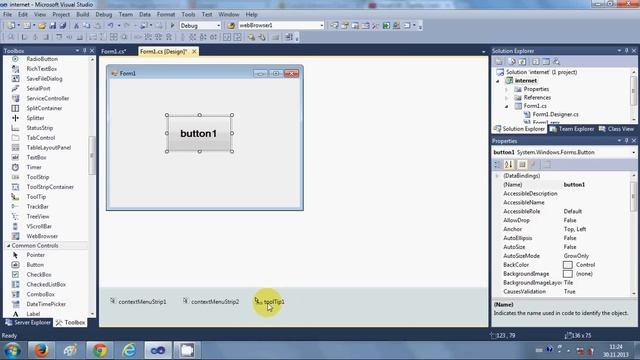Select the RichTextBox control in Toolbox

click(x=42, y=69)
